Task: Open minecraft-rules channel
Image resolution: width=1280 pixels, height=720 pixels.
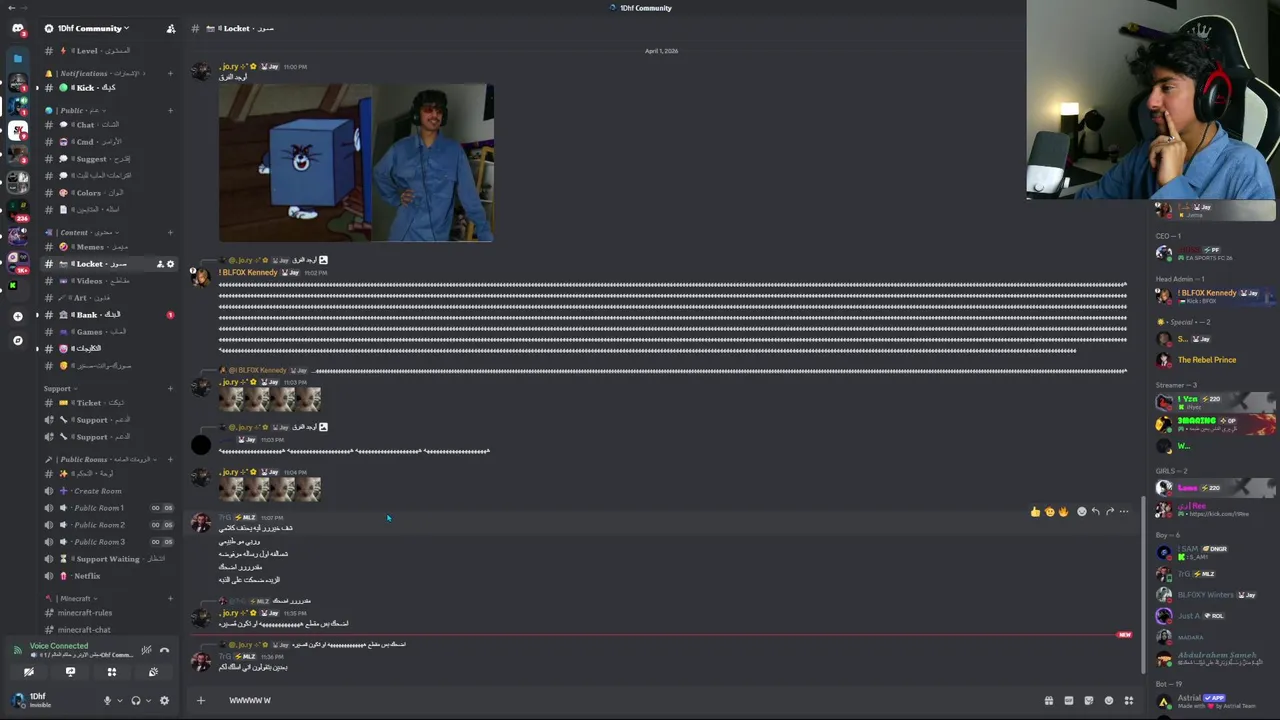Action: coord(109,612)
